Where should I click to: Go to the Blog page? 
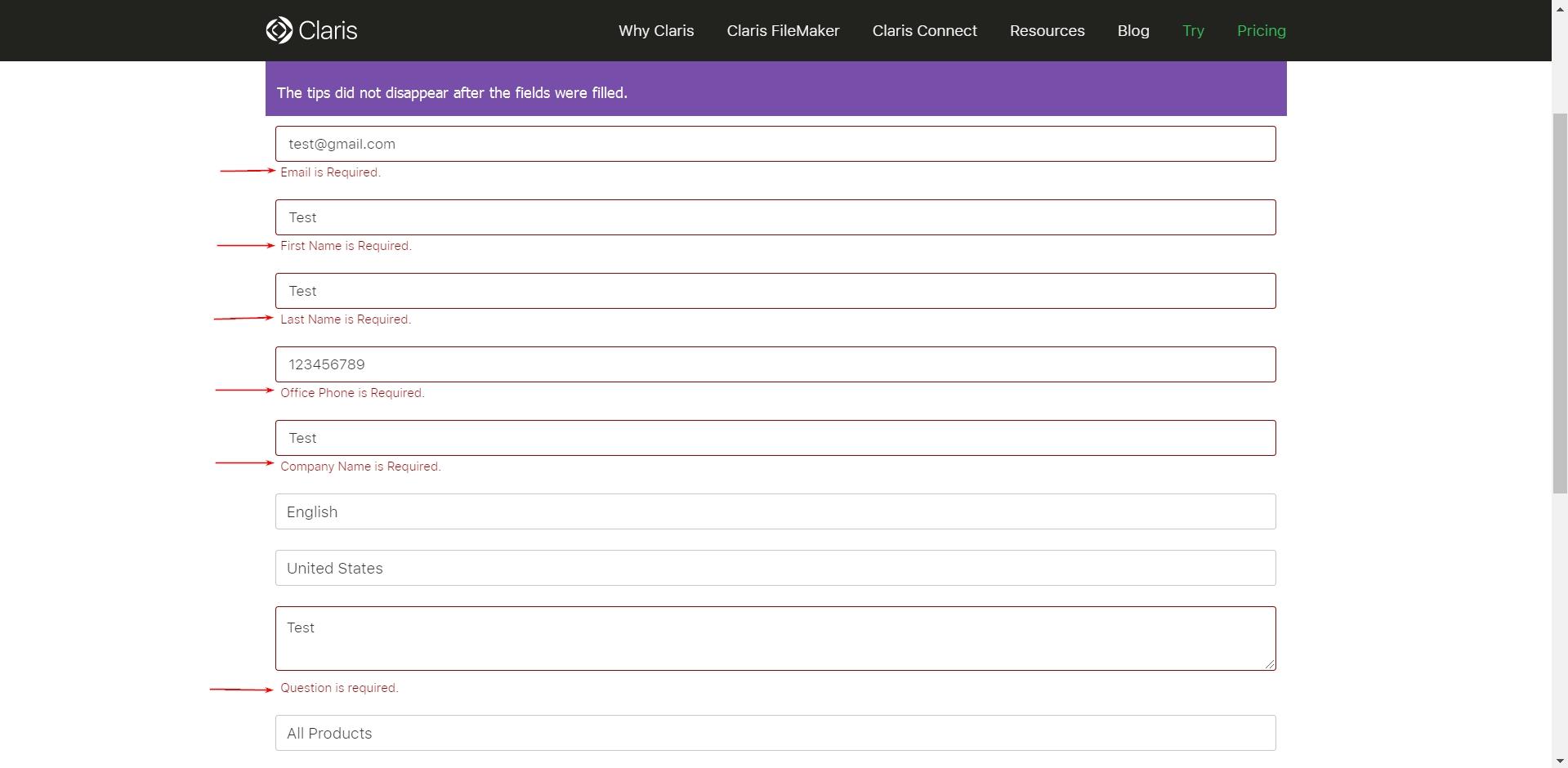pos(1133,30)
